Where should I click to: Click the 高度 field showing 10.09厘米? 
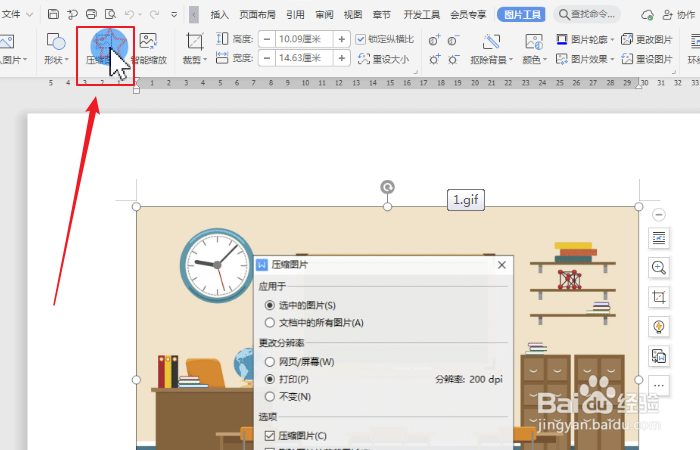point(304,39)
